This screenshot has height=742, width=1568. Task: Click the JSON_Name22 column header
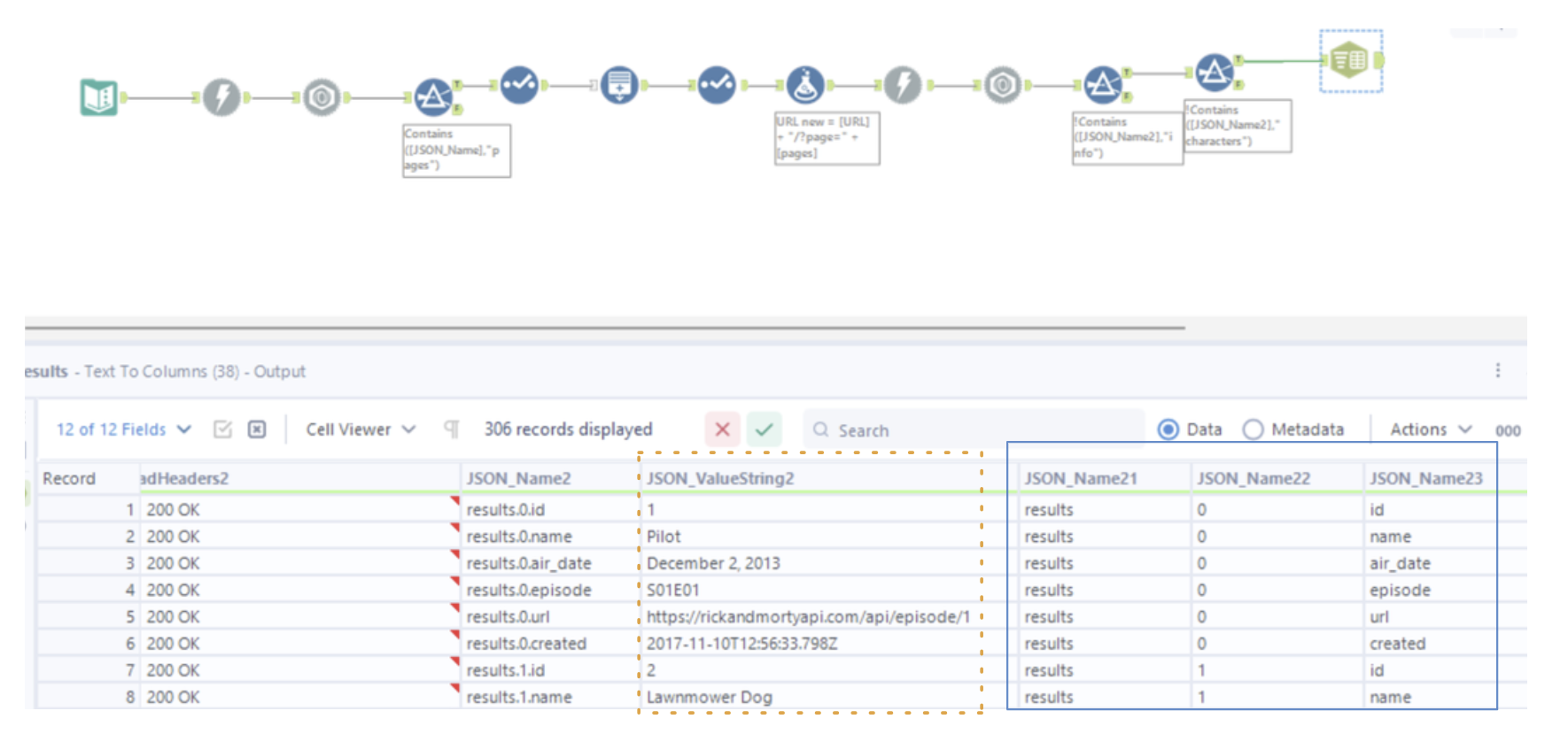1277,478
